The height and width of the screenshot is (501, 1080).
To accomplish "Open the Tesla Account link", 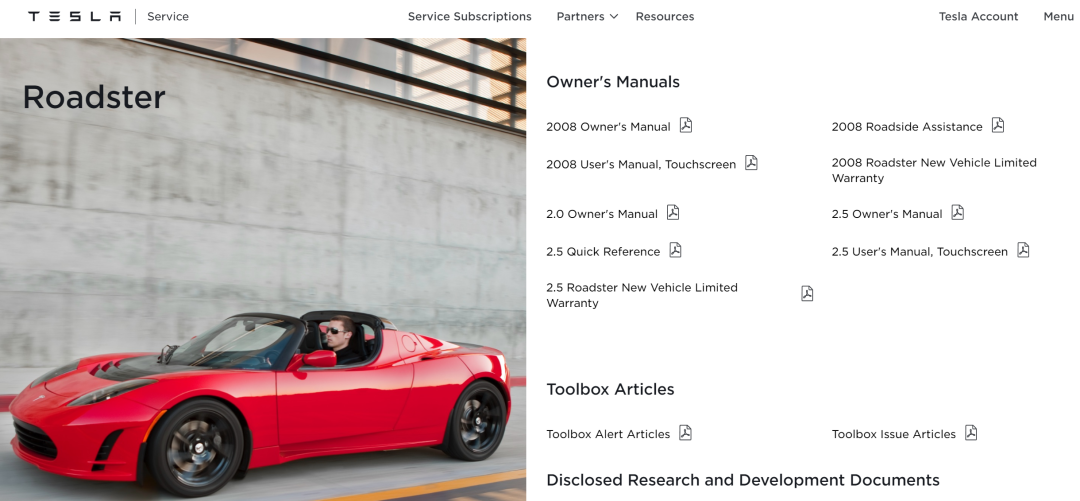I will [x=978, y=17].
